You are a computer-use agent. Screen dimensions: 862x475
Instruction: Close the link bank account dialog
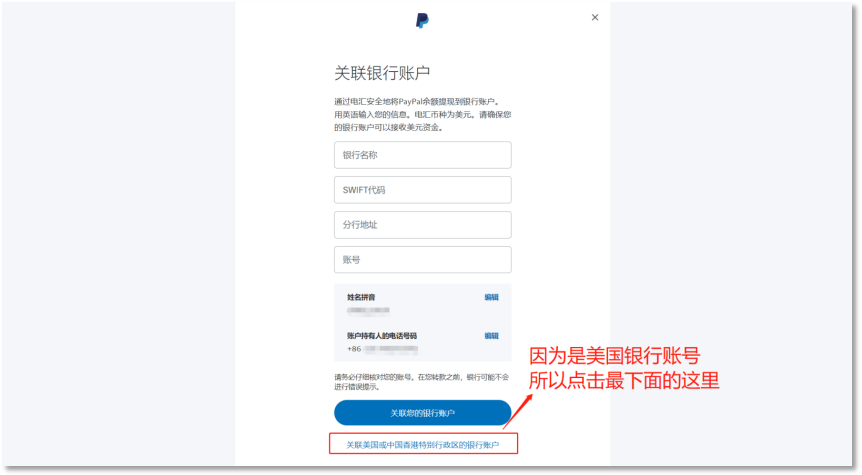[x=595, y=18]
